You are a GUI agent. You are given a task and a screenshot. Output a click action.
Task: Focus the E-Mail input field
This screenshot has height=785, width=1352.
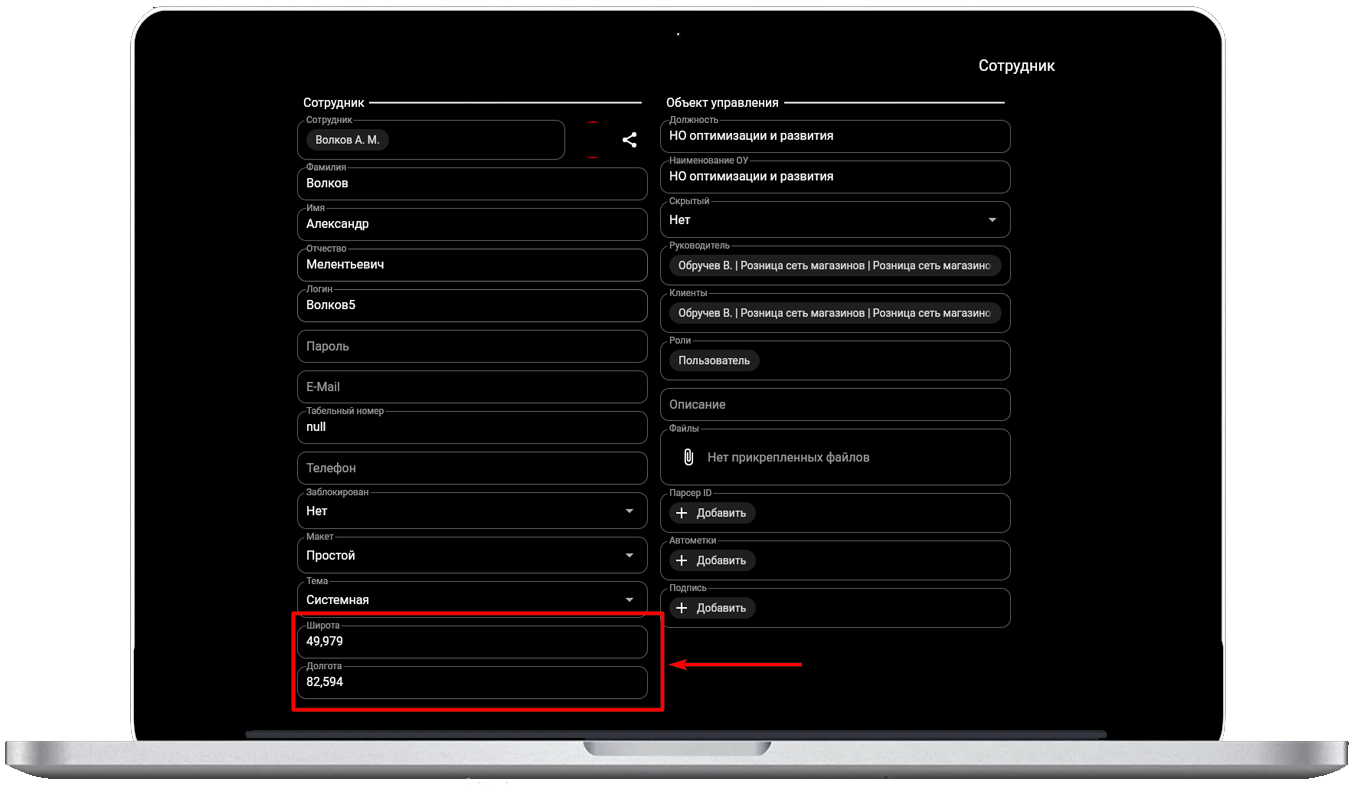click(472, 387)
